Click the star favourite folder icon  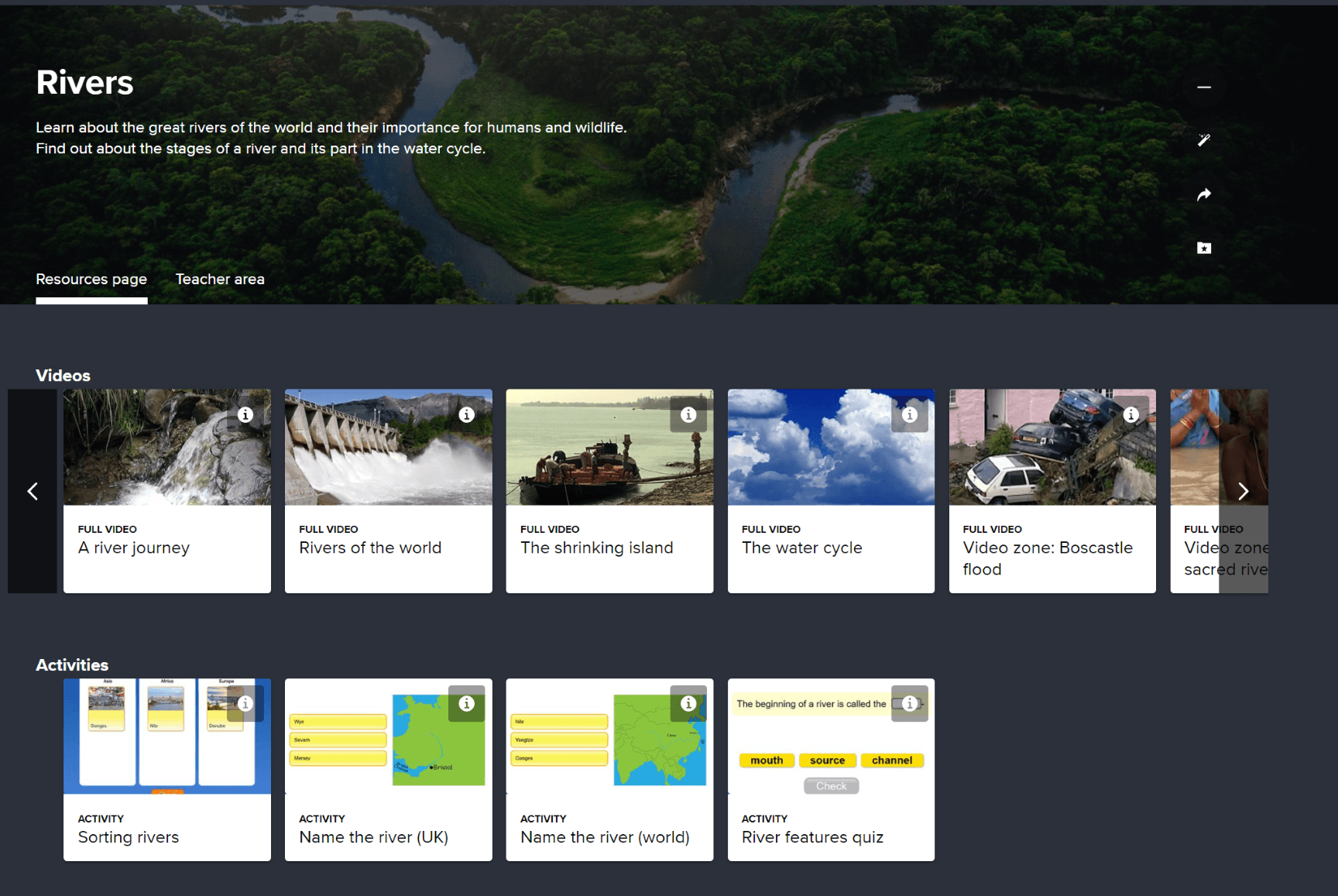pos(1203,248)
